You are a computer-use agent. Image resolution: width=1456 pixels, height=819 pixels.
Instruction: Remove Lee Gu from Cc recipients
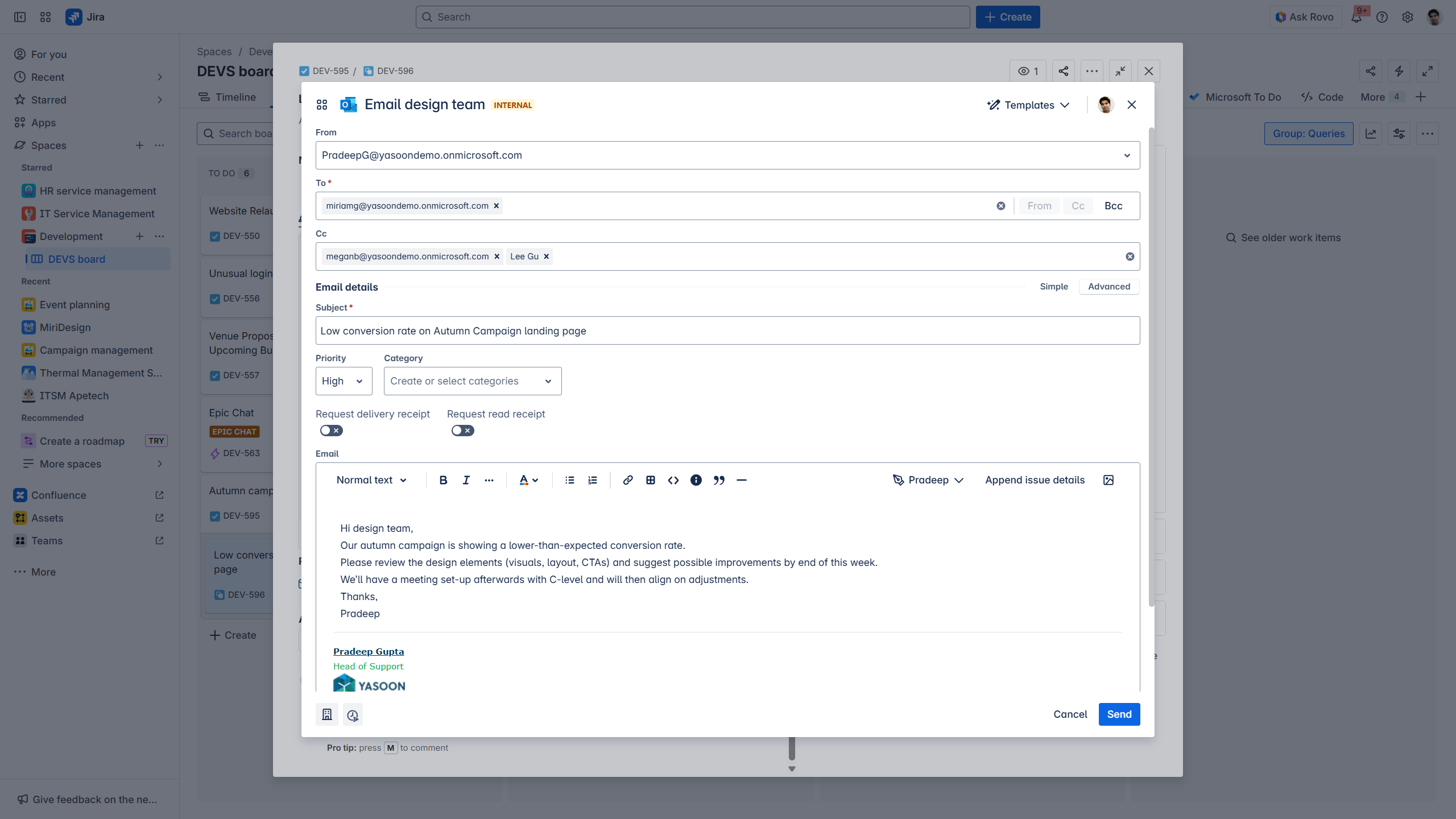click(x=546, y=257)
